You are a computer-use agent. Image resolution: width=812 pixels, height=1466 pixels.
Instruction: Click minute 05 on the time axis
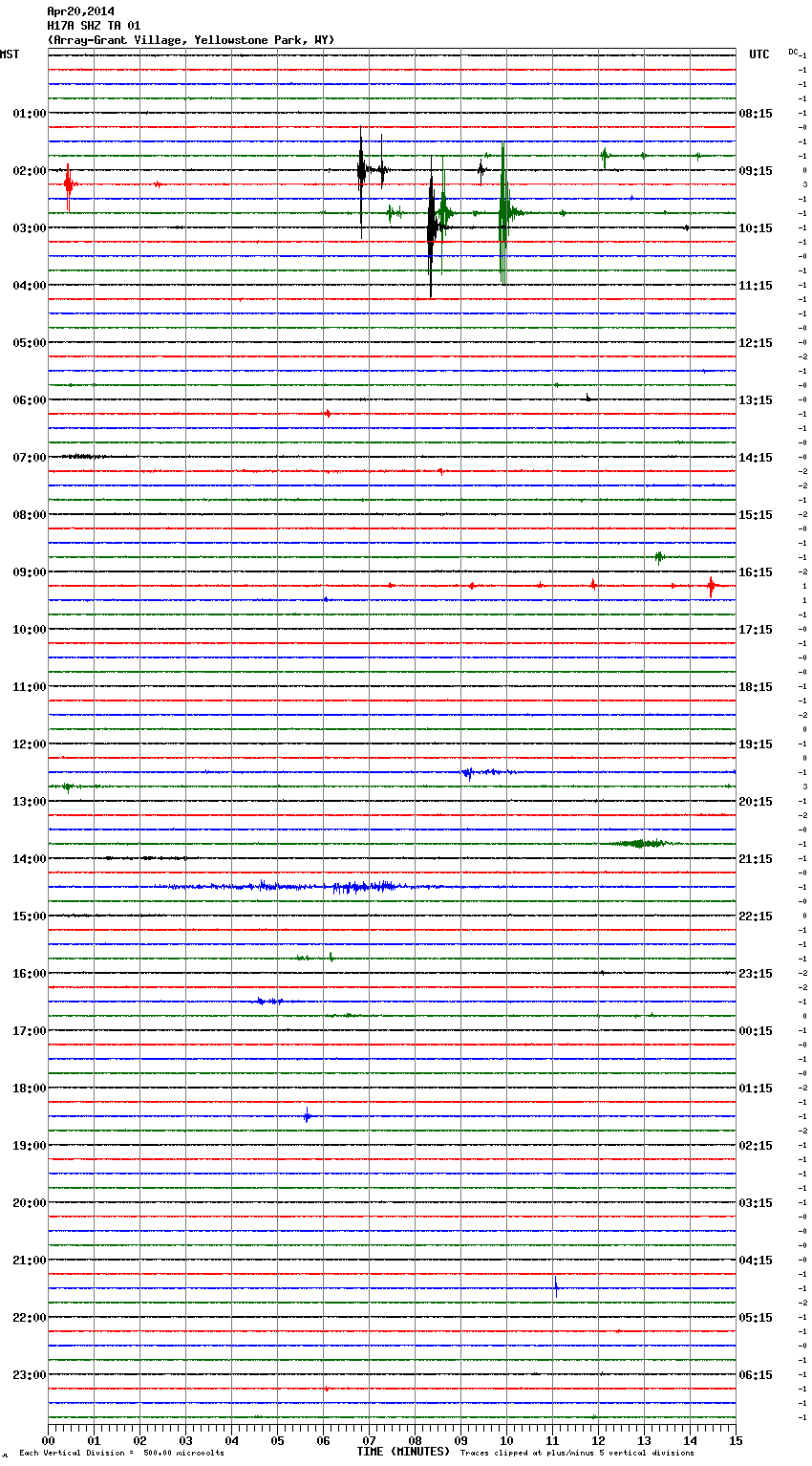click(277, 1440)
